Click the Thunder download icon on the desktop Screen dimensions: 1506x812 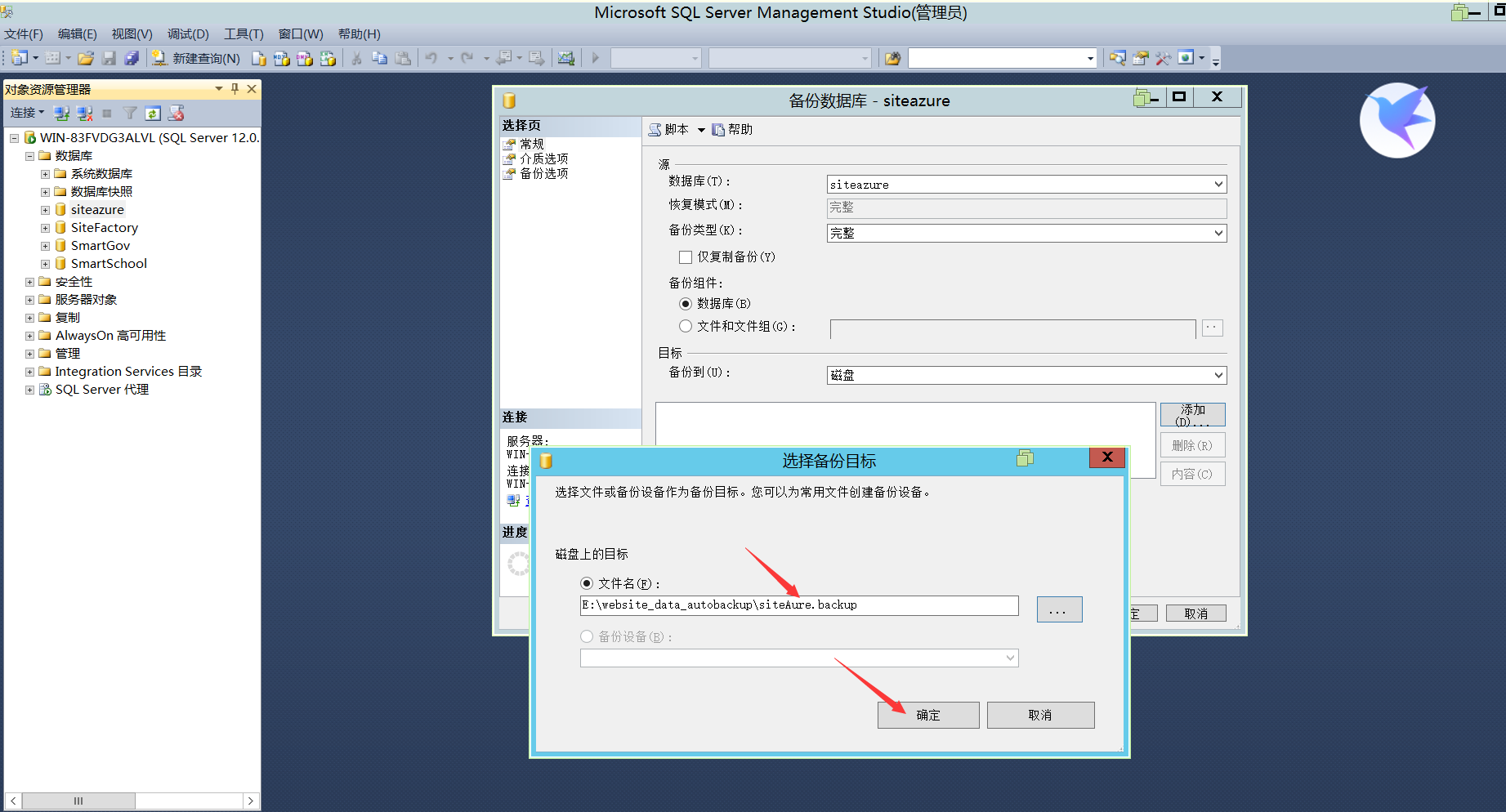click(x=1397, y=120)
